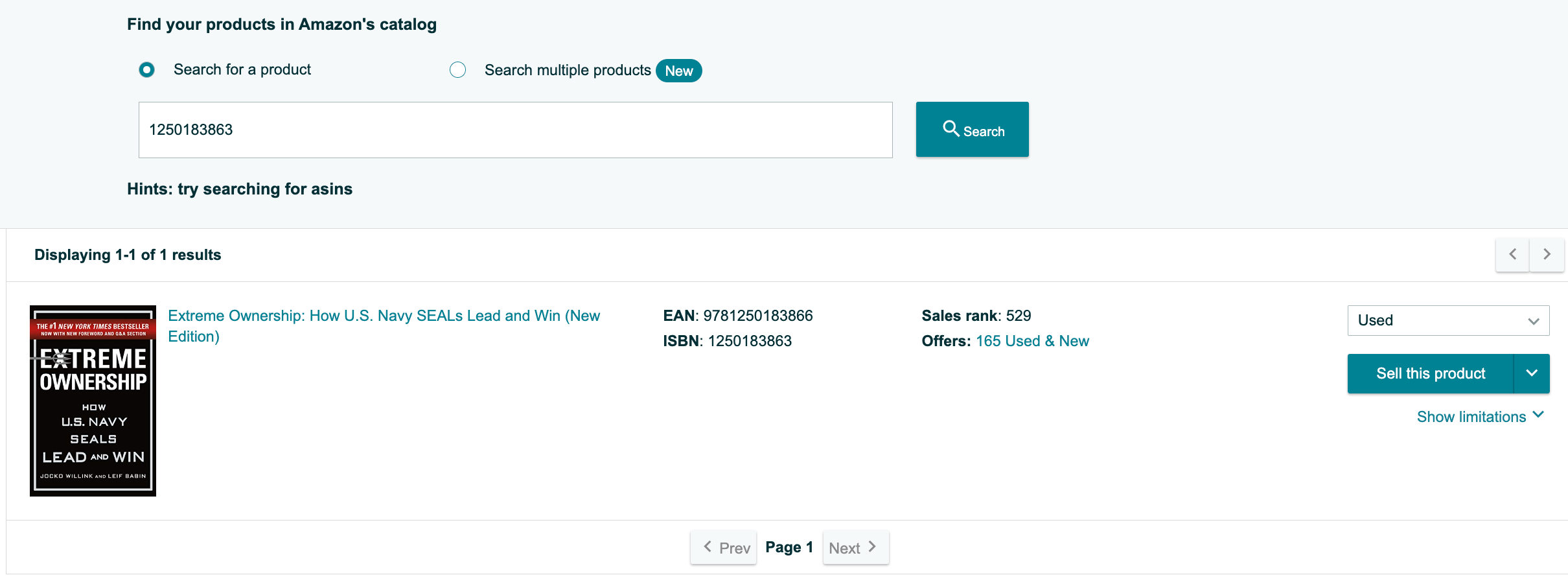Open the Extreme Ownership title link
The width and height of the screenshot is (1568, 586).
pos(384,326)
